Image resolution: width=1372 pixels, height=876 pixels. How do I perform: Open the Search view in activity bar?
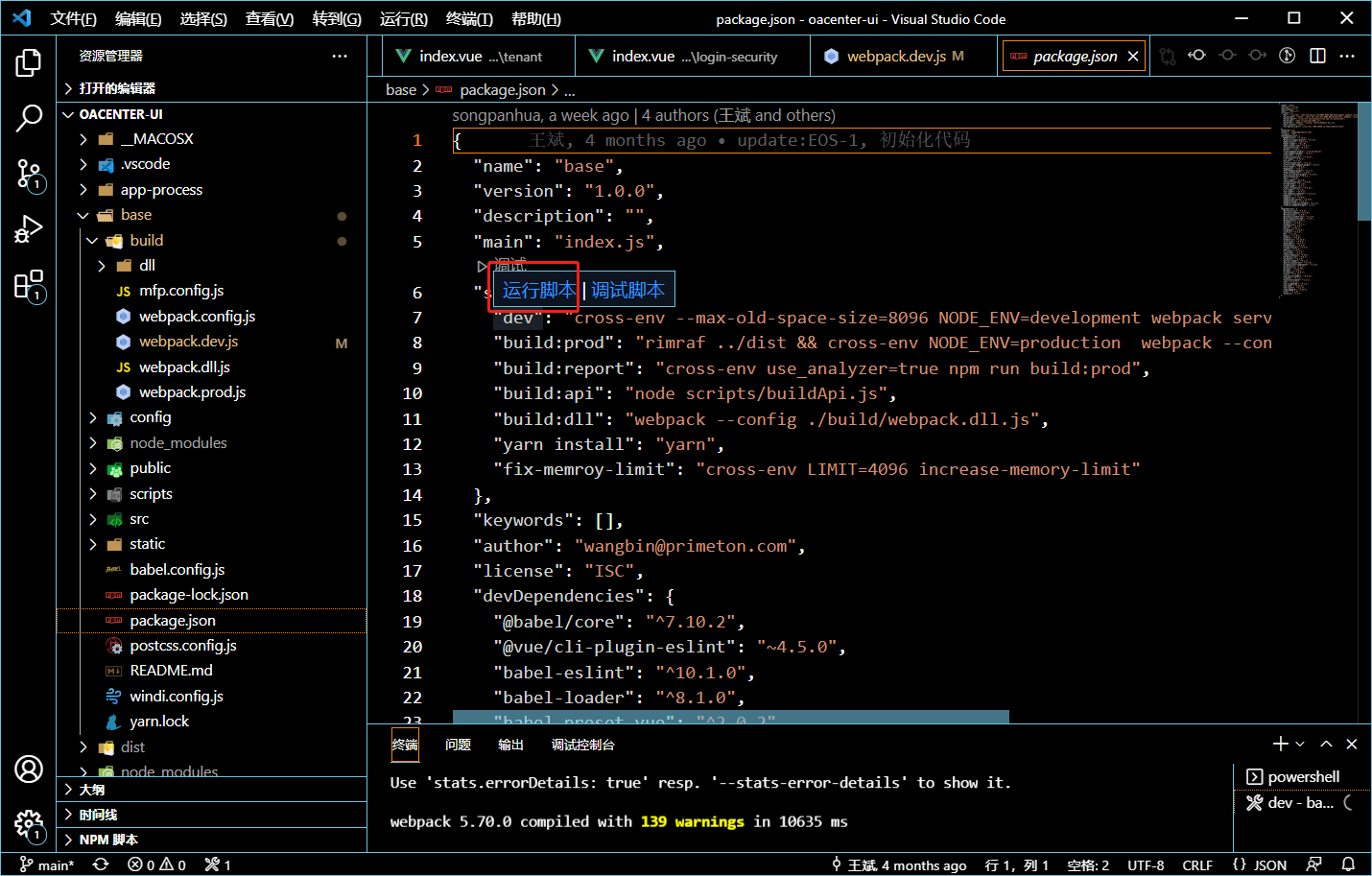[x=29, y=118]
